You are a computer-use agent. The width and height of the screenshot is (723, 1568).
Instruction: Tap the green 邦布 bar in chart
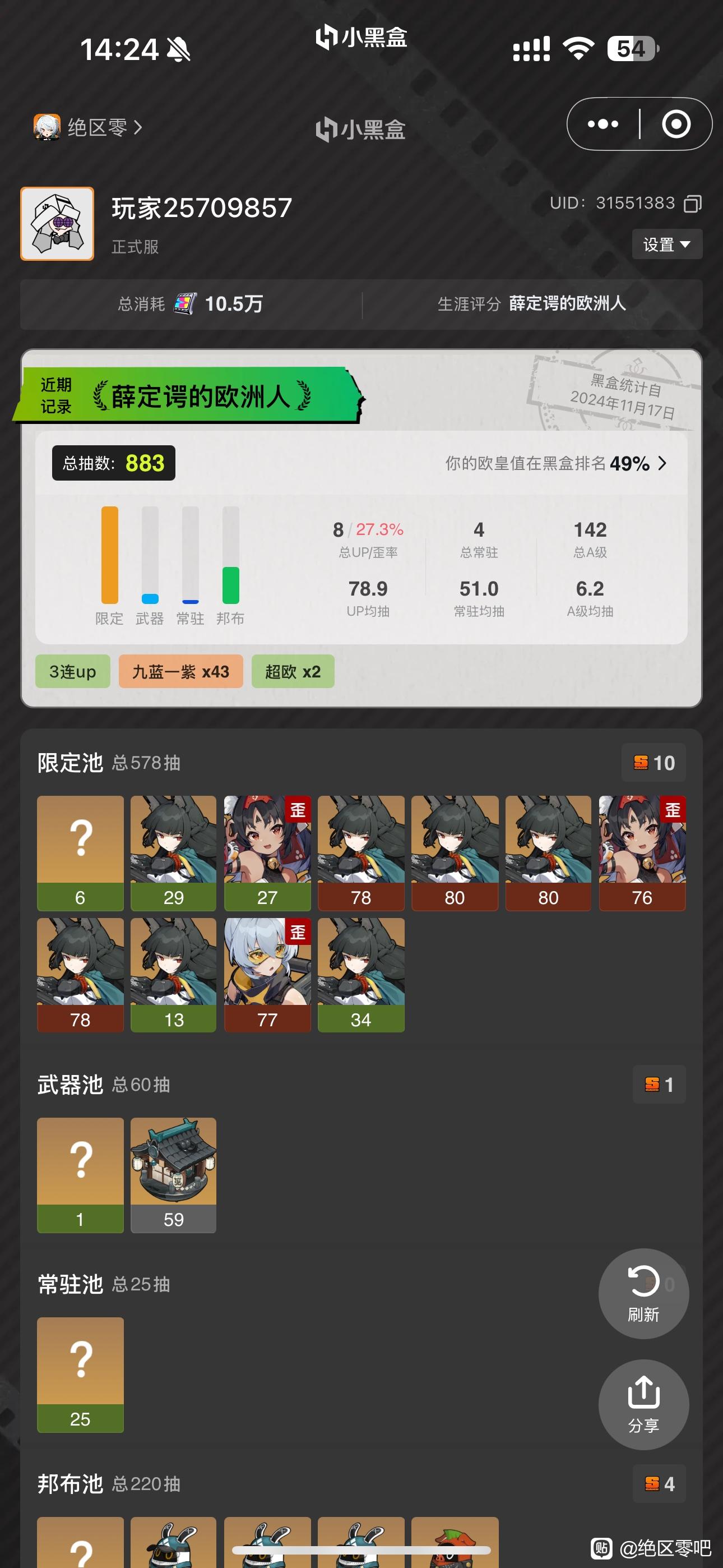click(231, 585)
